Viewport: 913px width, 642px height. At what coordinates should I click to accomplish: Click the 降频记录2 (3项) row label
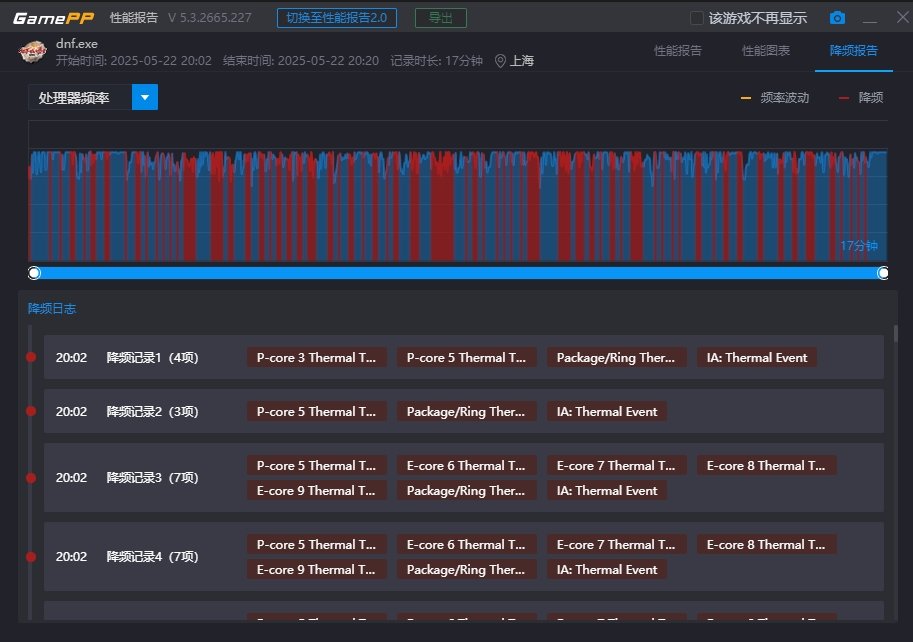tap(153, 412)
